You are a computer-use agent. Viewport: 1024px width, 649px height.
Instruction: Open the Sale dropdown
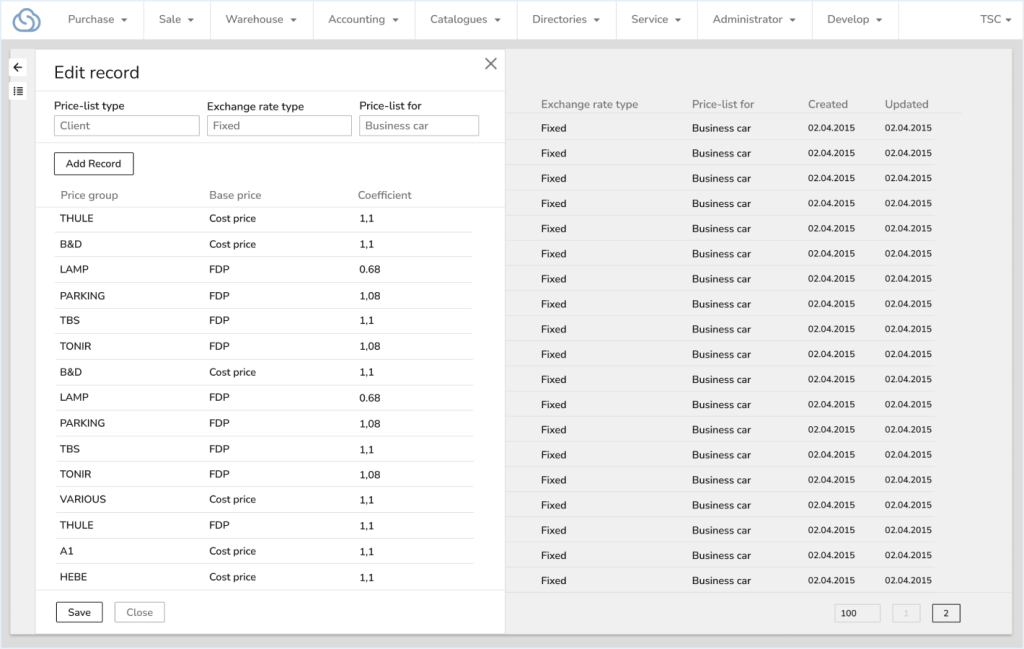(x=176, y=19)
